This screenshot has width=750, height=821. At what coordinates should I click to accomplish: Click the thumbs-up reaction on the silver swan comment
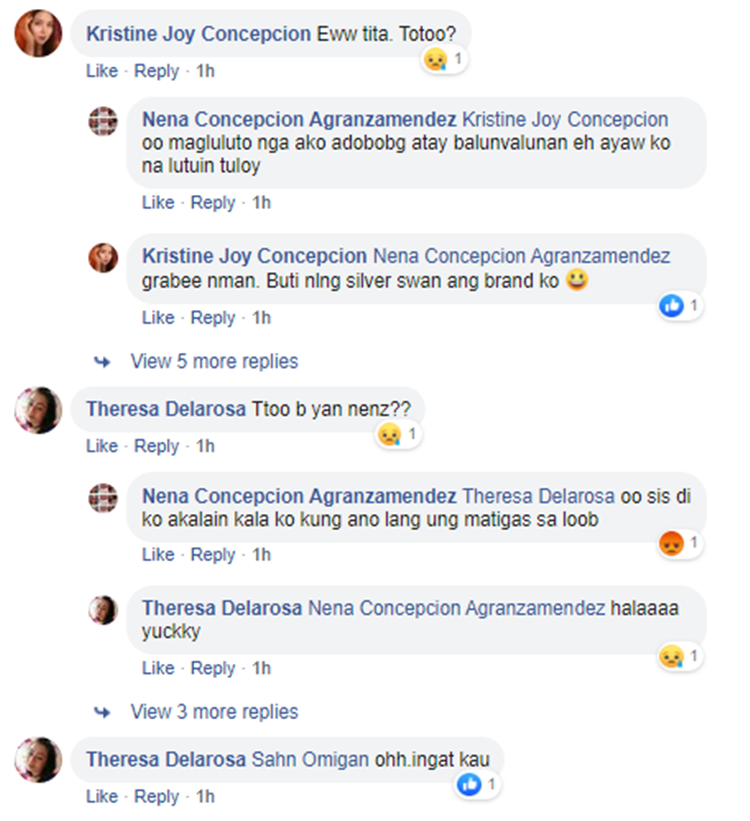pos(672,305)
